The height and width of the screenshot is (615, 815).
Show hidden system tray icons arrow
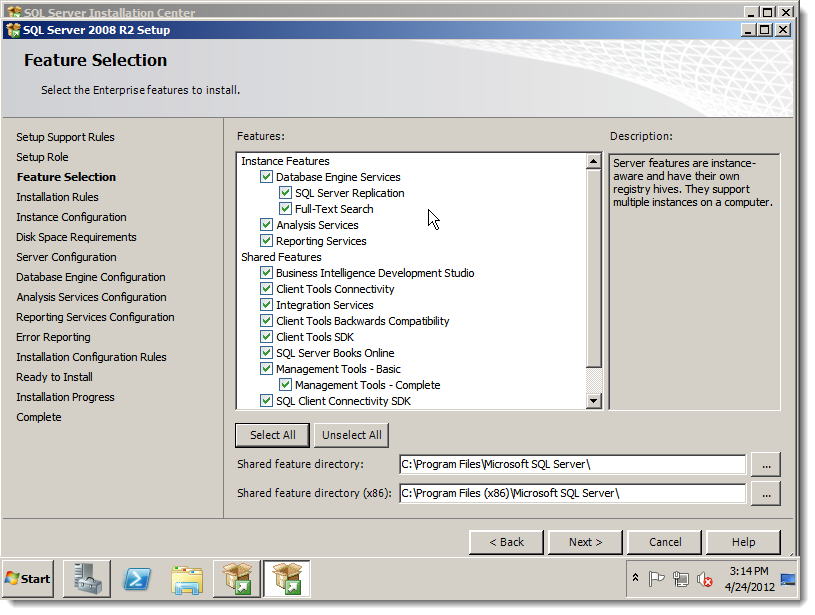635,578
